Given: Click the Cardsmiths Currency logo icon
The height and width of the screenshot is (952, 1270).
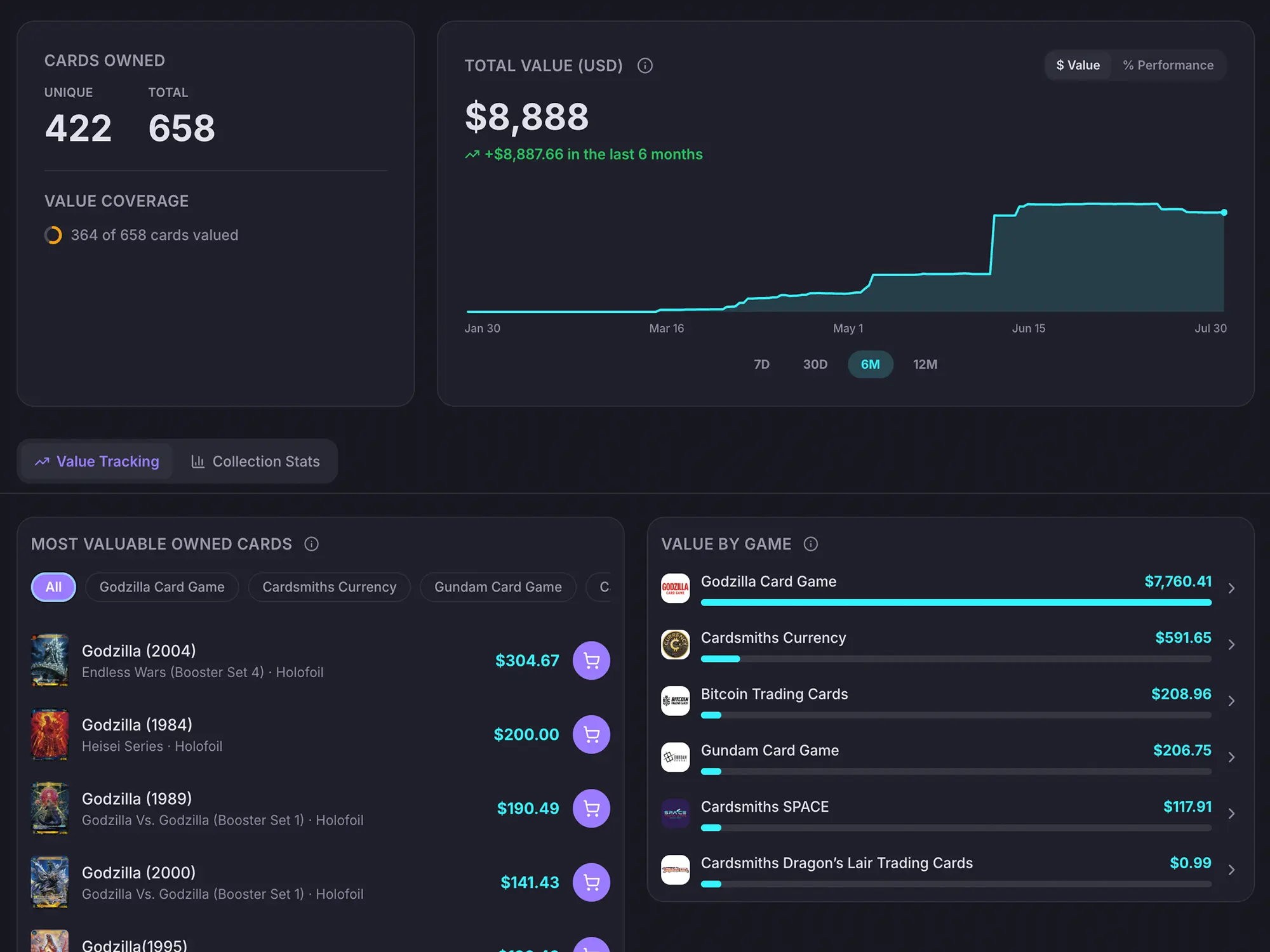Looking at the screenshot, I should click(x=675, y=645).
